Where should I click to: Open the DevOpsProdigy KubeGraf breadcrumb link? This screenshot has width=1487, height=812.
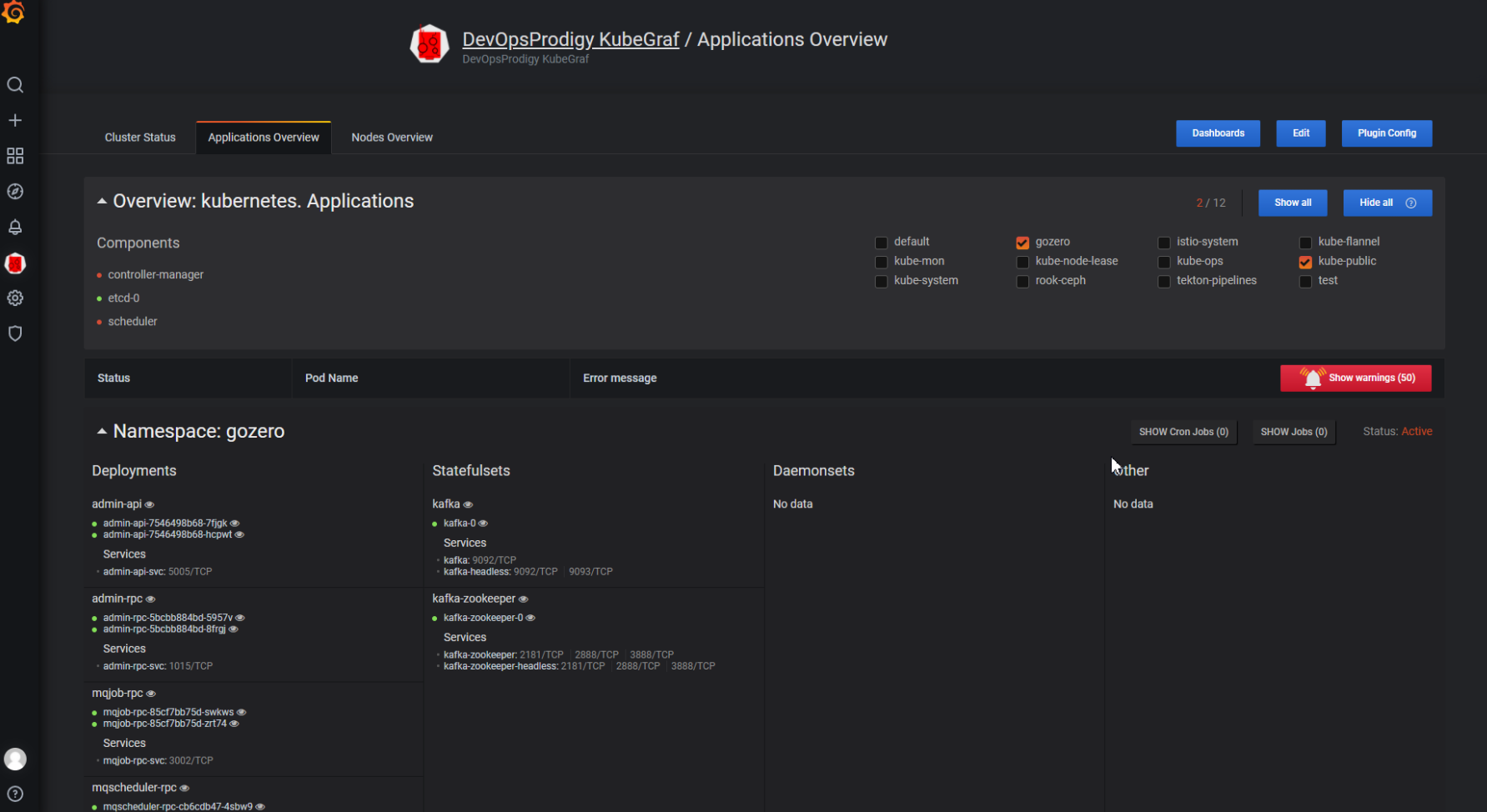(571, 39)
